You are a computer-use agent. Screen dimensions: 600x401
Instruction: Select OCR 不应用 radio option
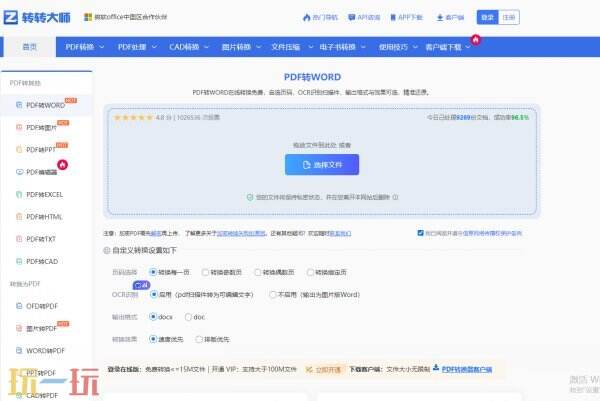point(273,294)
